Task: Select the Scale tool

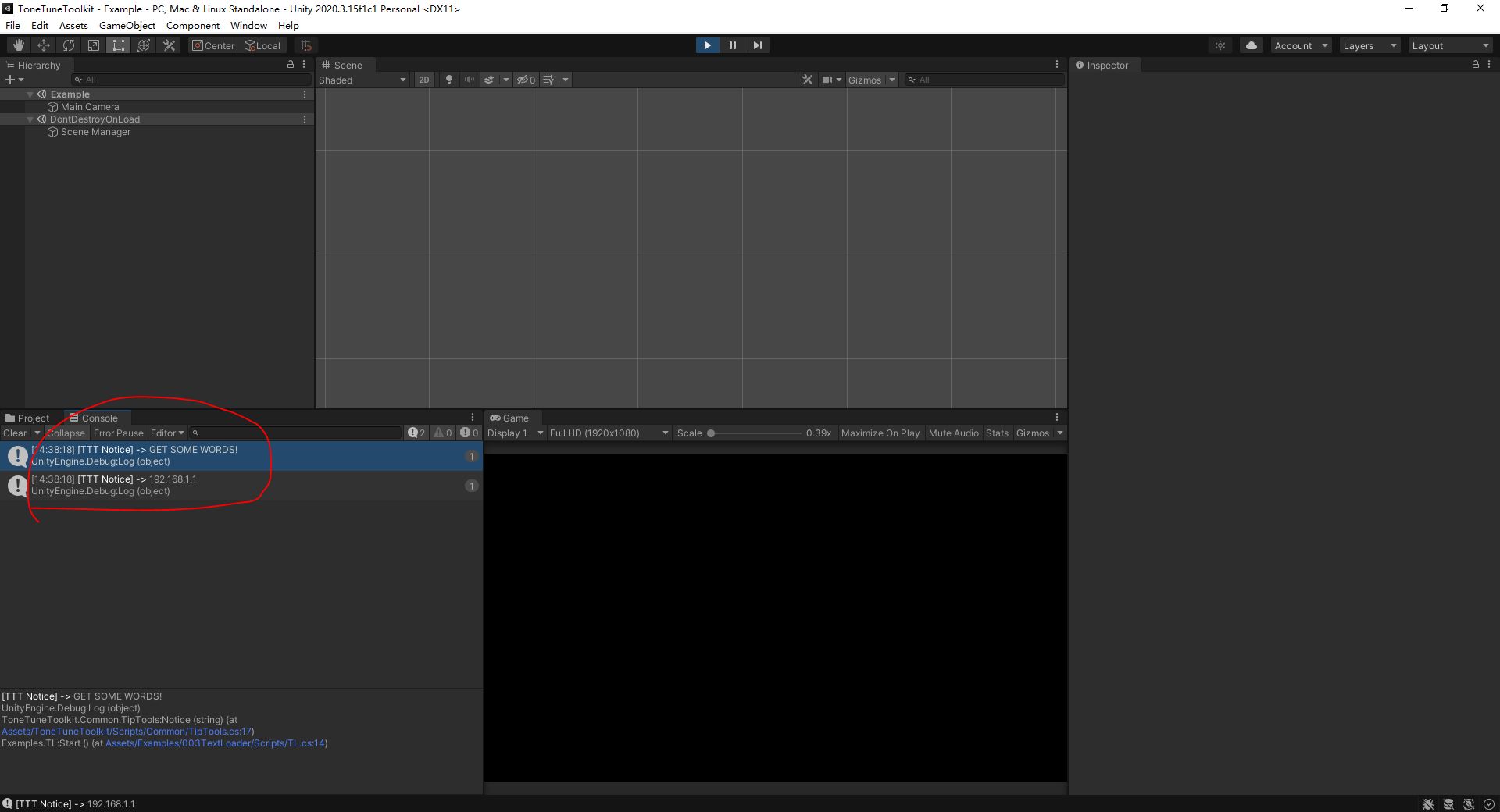Action: [94, 45]
